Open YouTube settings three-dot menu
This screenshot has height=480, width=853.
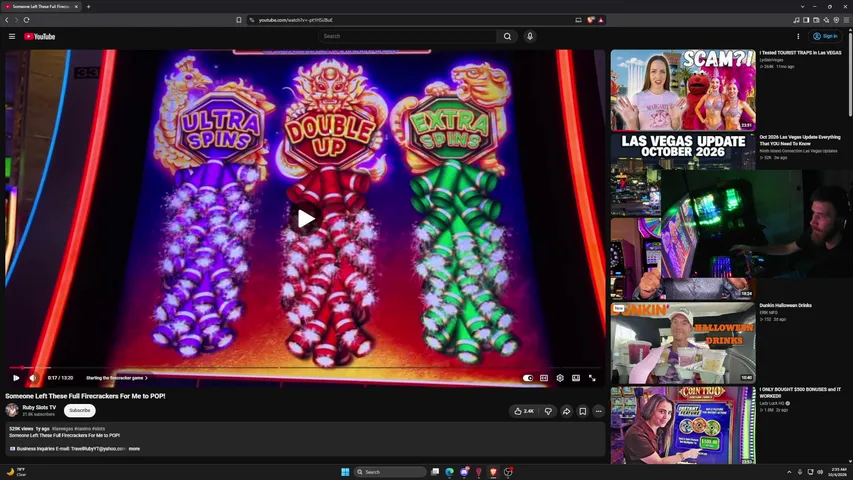[x=798, y=36]
